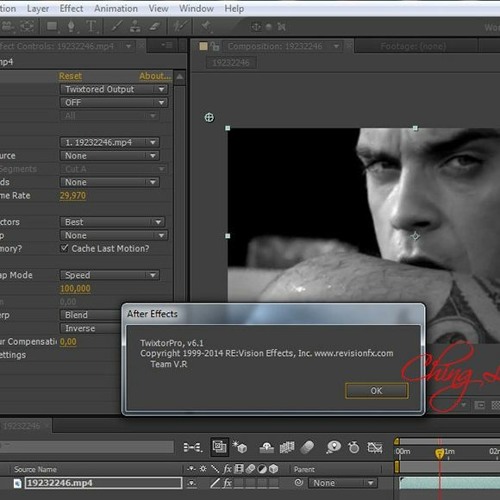Open the Layer menu
500x500 pixels.
click(38, 8)
